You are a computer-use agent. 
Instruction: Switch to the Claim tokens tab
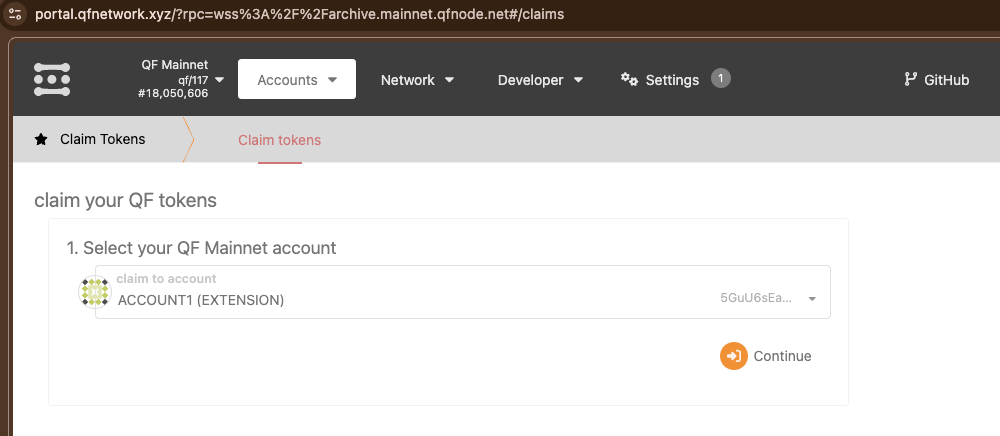tap(279, 140)
